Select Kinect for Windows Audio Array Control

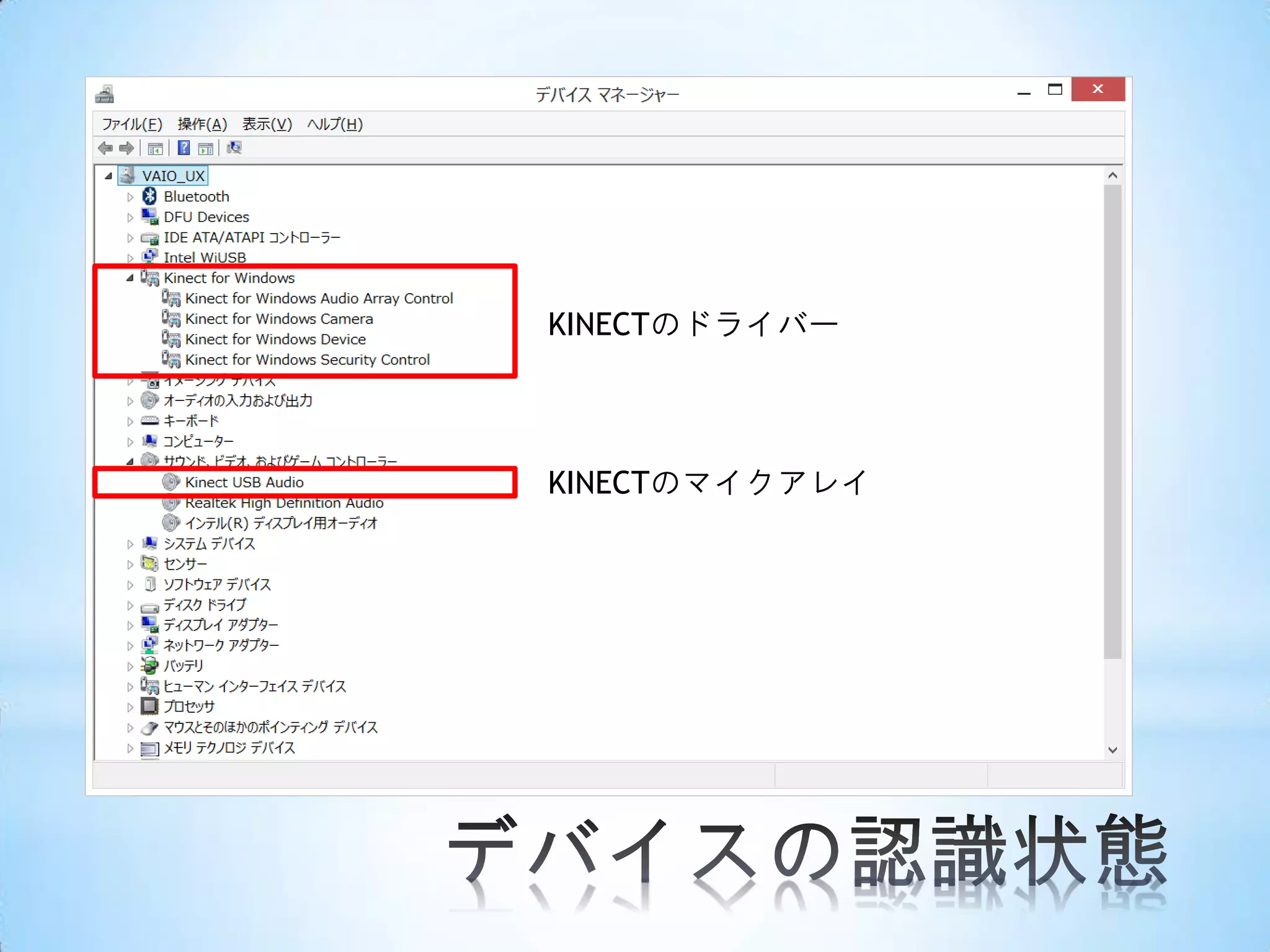point(319,299)
